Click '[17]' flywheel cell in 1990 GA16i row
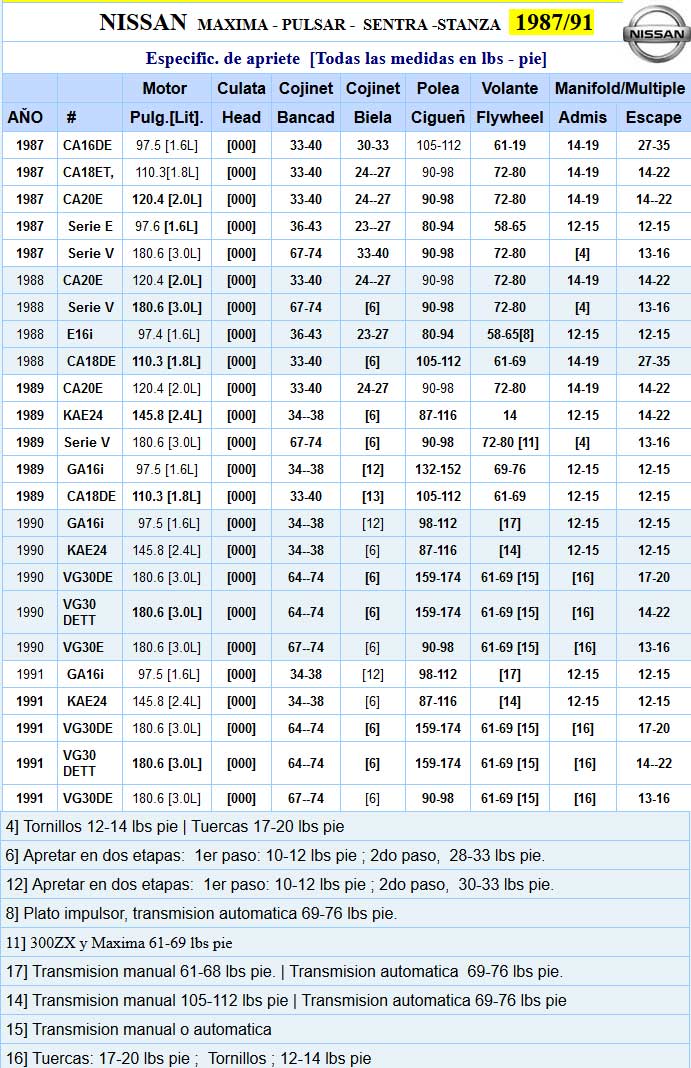This screenshot has width=691, height=1068. point(510,523)
